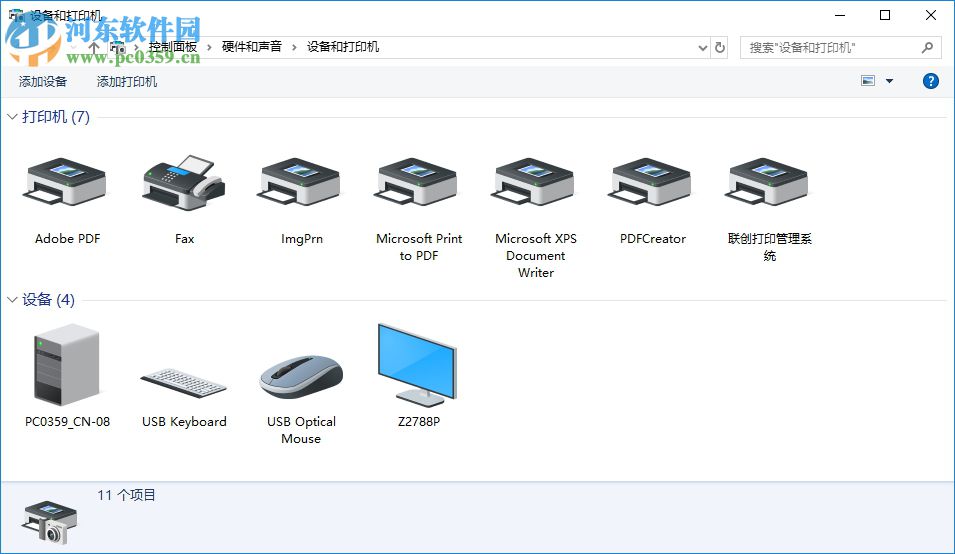The image size is (955, 554).
Task: Click the details pane printer thumbnail
Action: coord(49,522)
